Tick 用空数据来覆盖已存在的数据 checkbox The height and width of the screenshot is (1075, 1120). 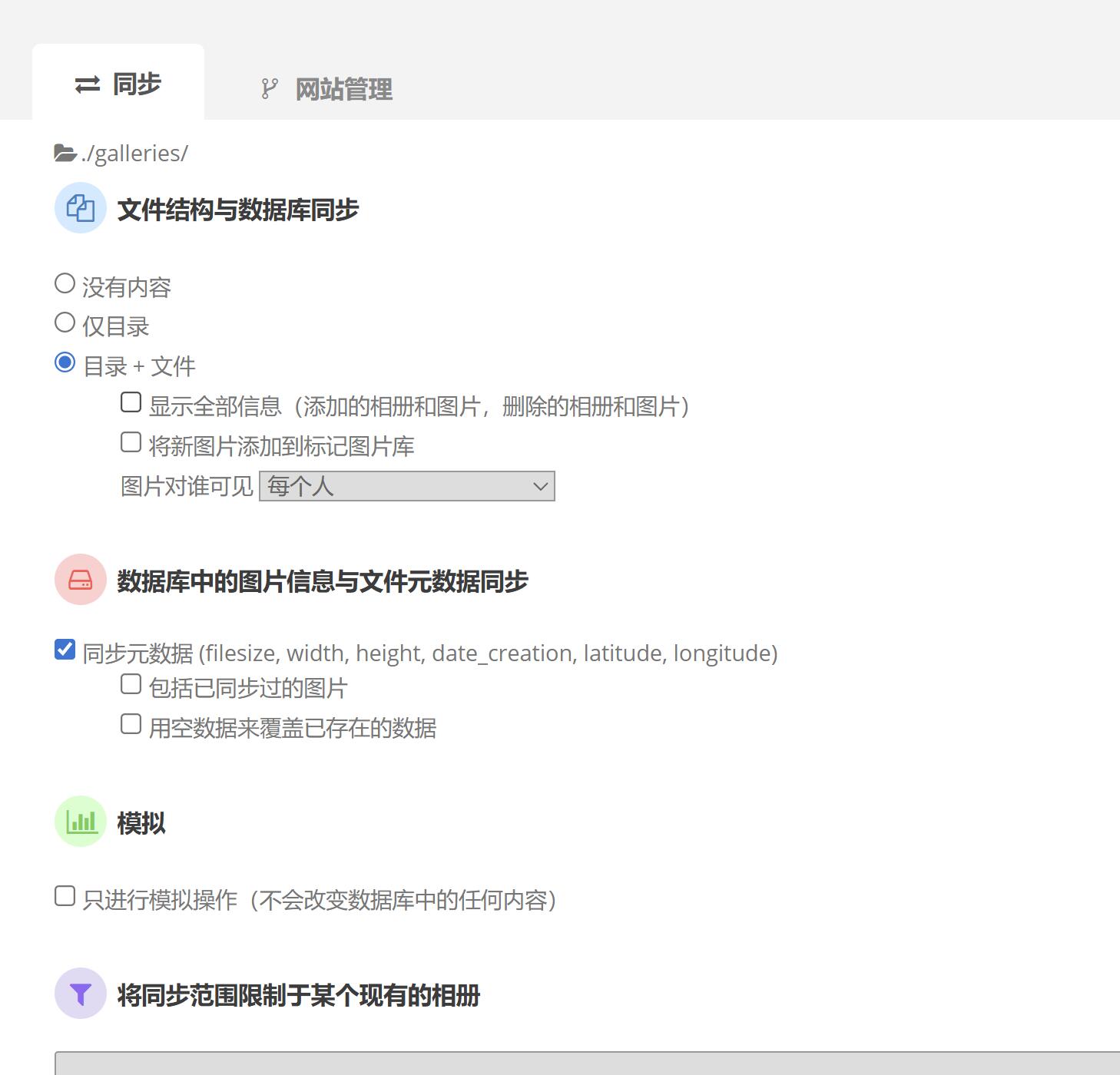point(131,724)
